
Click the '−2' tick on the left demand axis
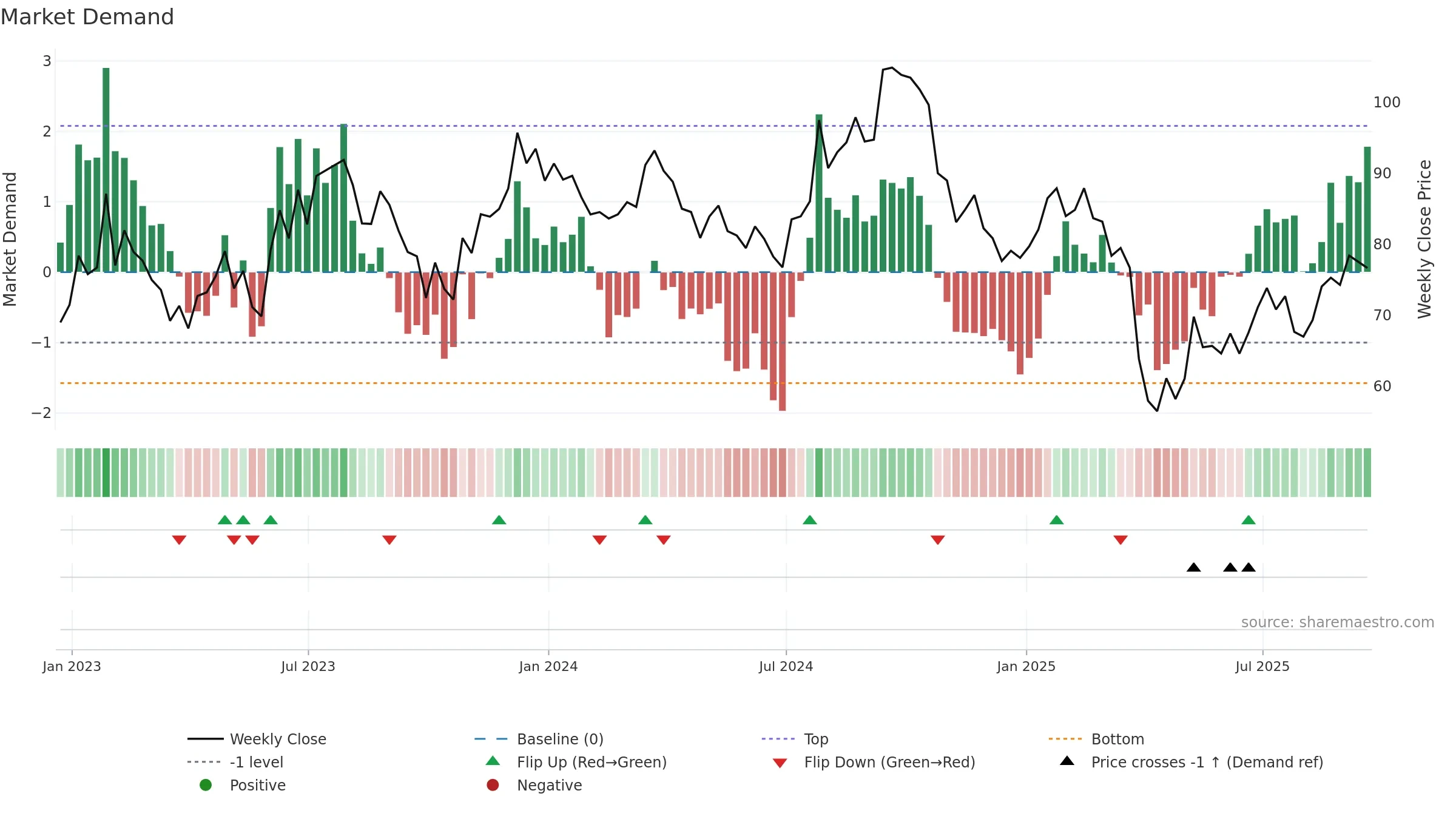coord(41,413)
